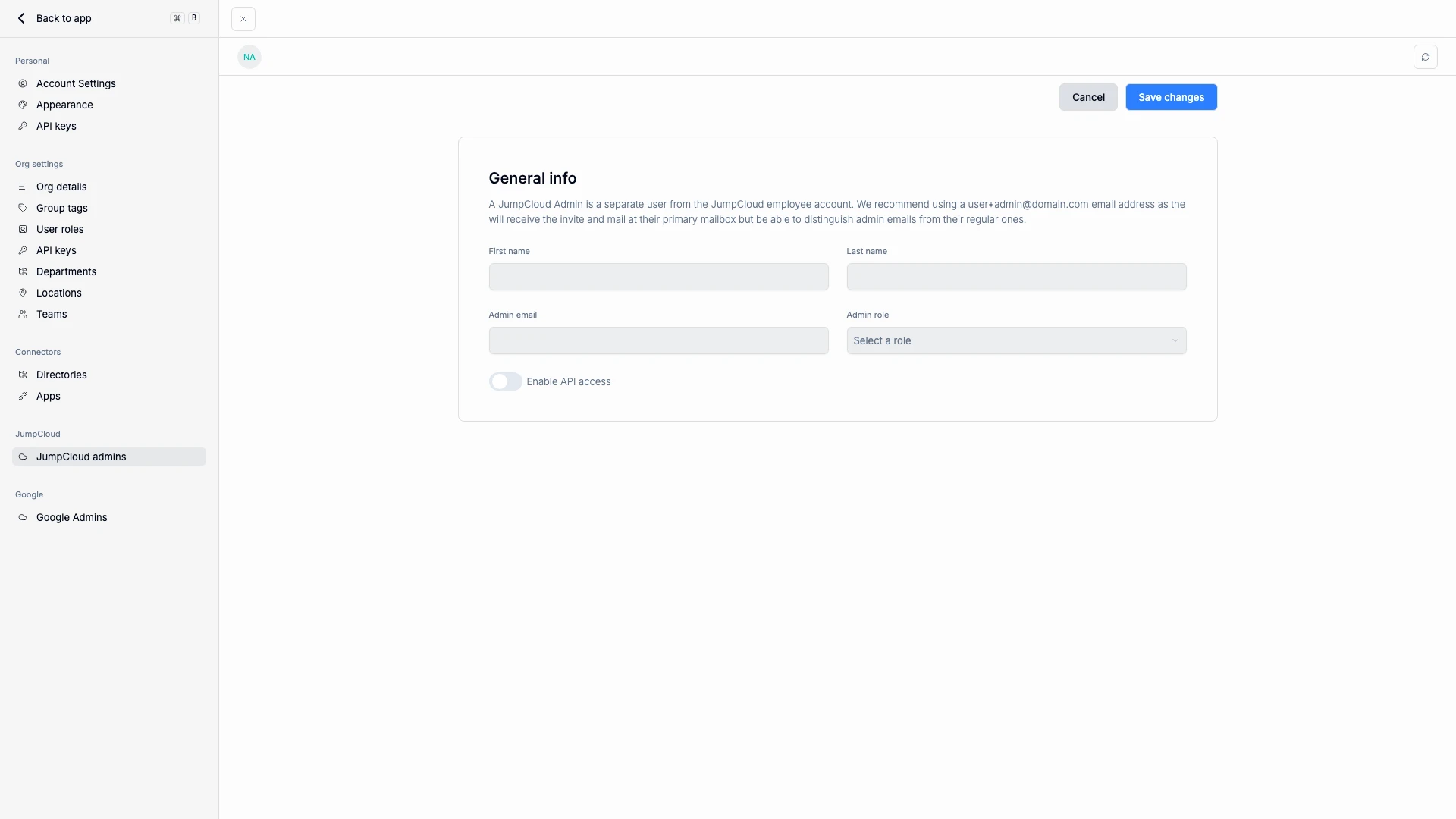Open the Select a role dropdown
The image size is (1456, 819).
click(x=1015, y=340)
